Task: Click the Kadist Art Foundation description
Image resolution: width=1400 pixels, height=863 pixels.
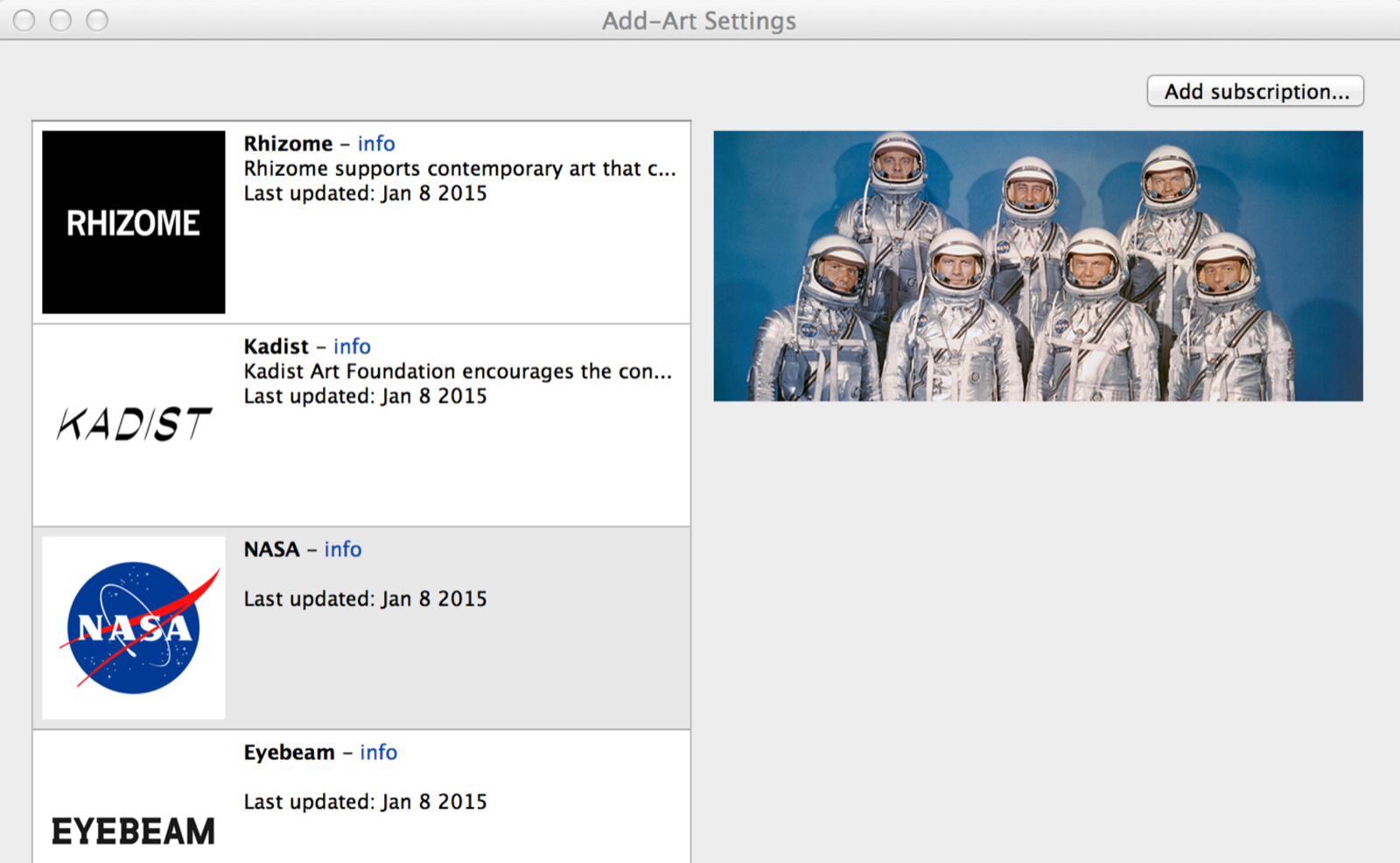Action: coord(458,372)
